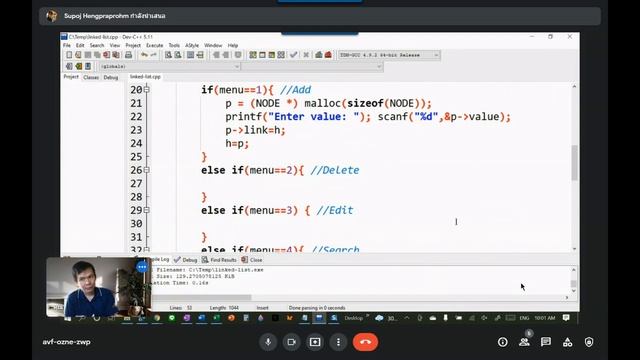
Task: Click the Present now screen-share button
Action: point(315,342)
